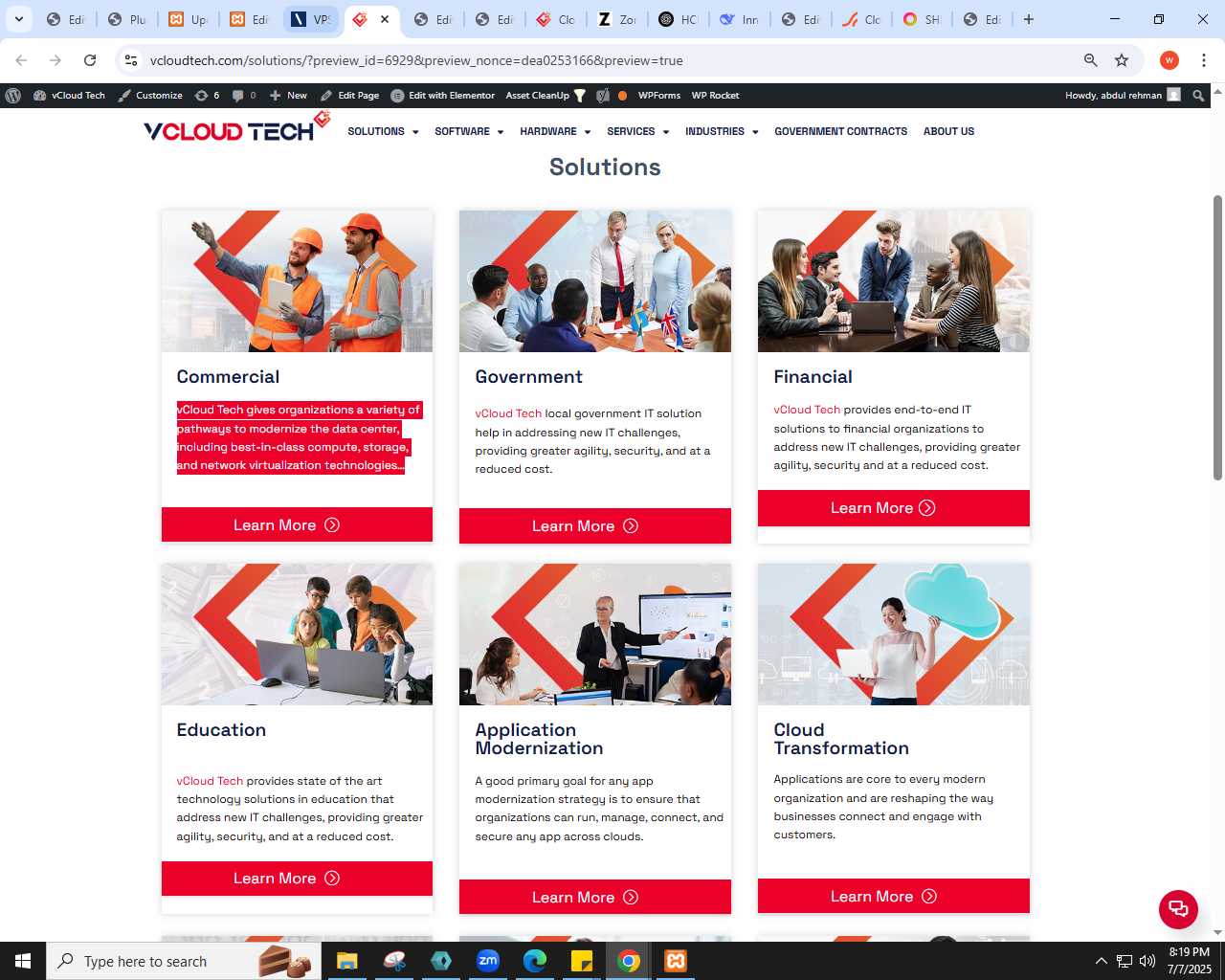Click the browser back arrow
1225x980 pixels.
21,60
